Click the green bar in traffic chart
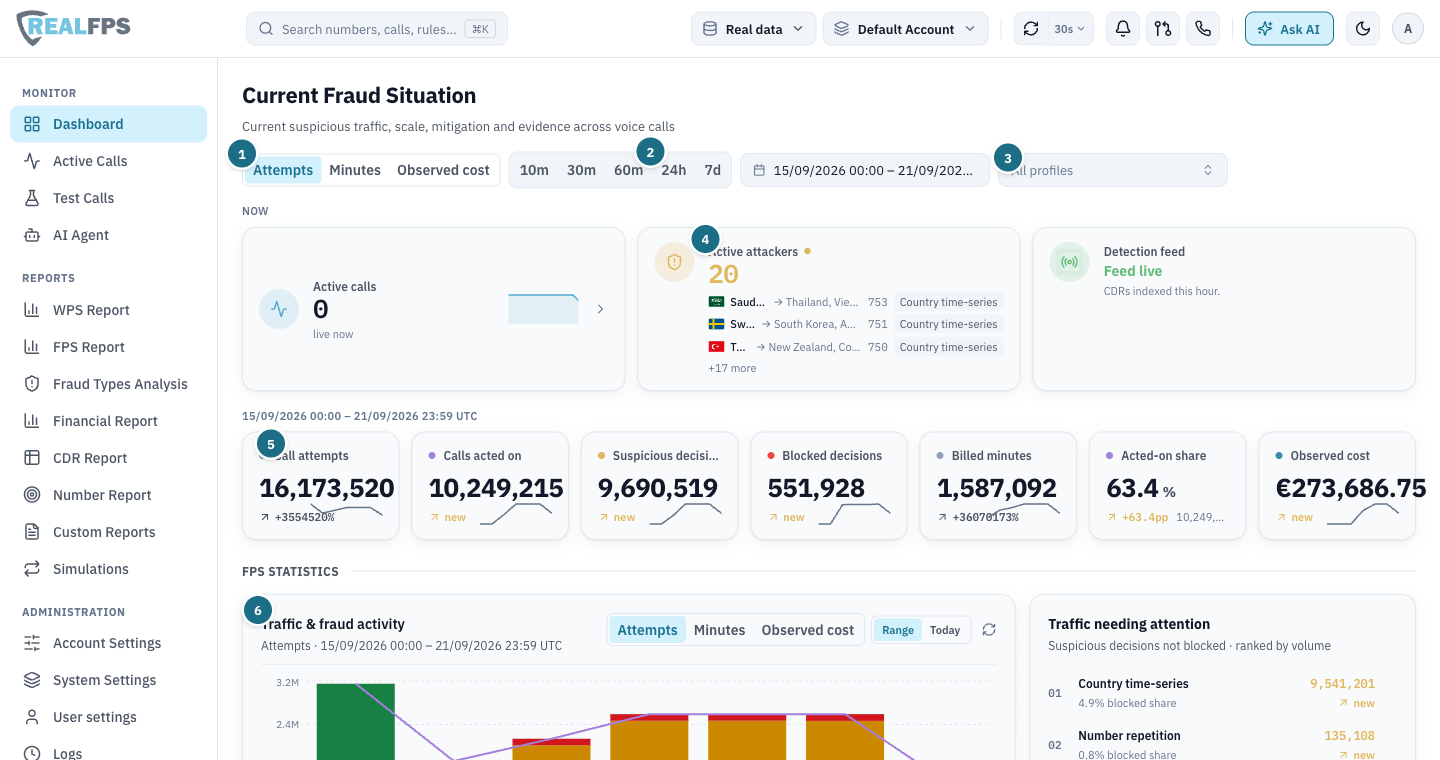The image size is (1440, 760). pyautogui.click(x=356, y=721)
